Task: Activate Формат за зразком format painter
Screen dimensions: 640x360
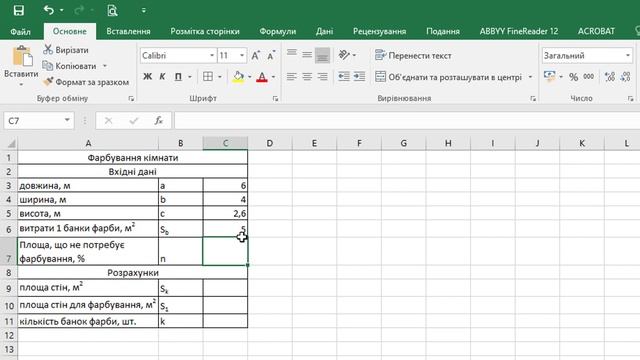Action: coord(86,82)
